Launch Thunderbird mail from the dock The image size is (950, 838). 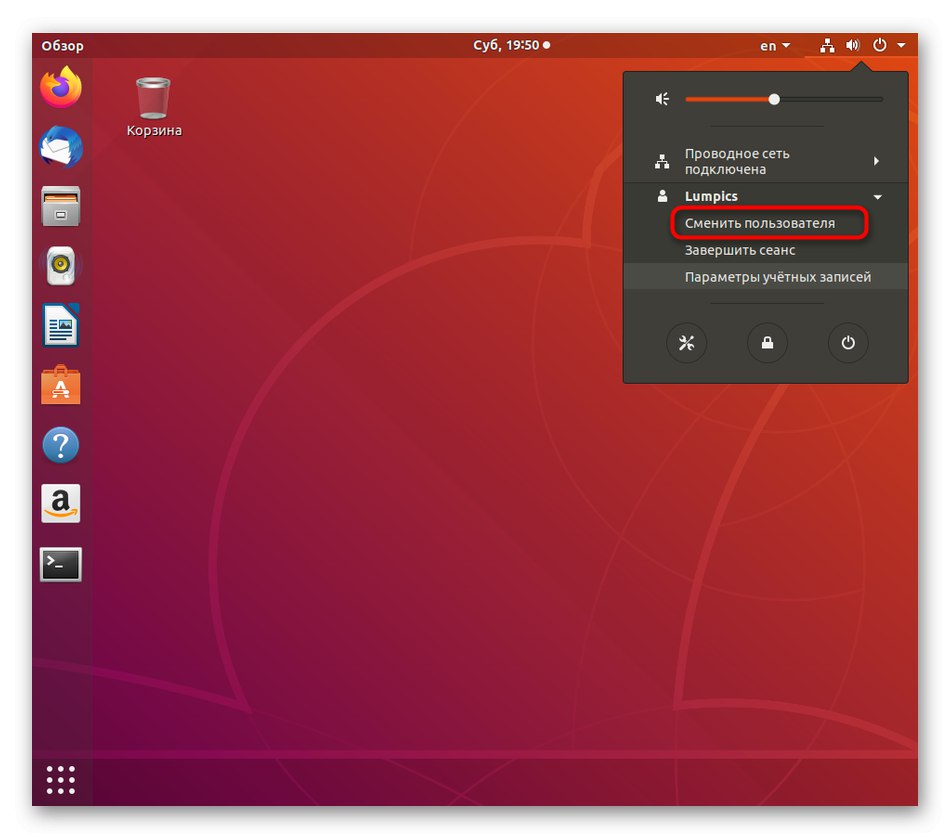pyautogui.click(x=61, y=147)
